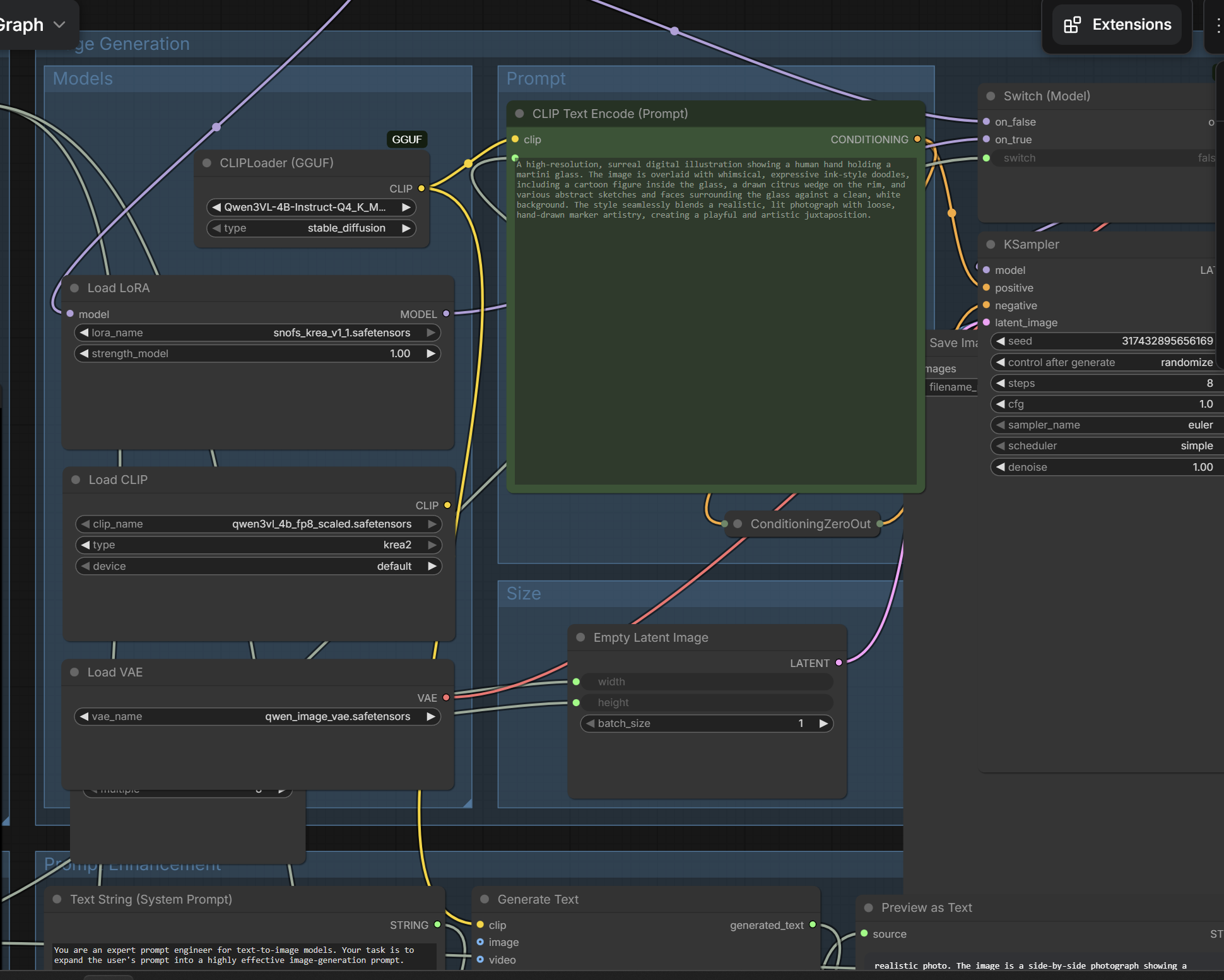
Task: Click the CONDITIONING output socket
Action: pos(917,139)
